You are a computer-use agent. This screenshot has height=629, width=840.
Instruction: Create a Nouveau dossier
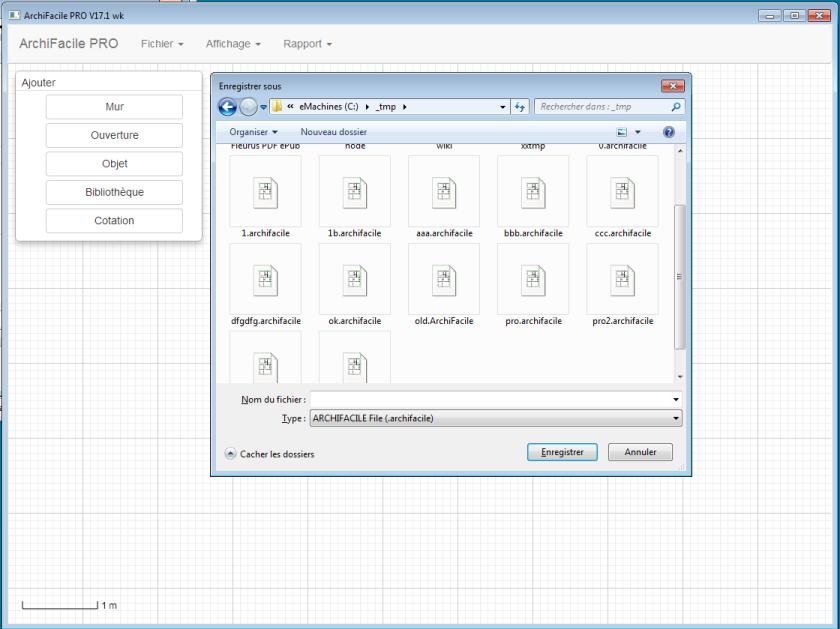click(x=333, y=132)
